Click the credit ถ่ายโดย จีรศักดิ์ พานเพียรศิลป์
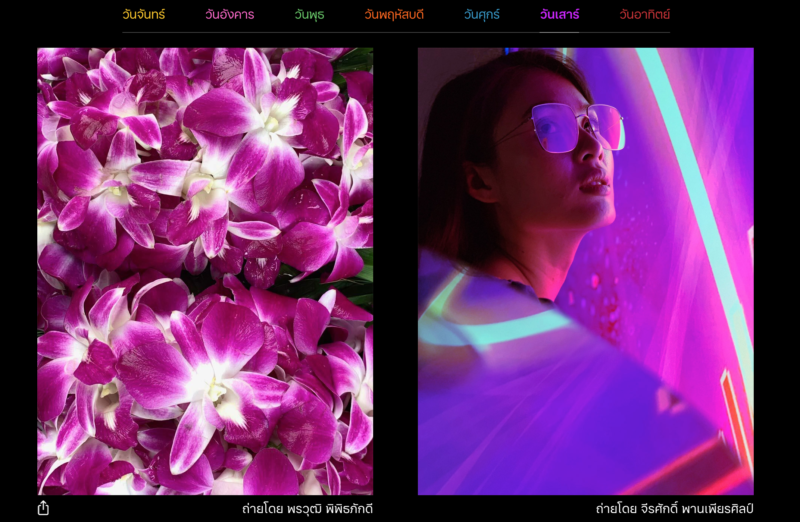800x522 pixels. click(674, 509)
